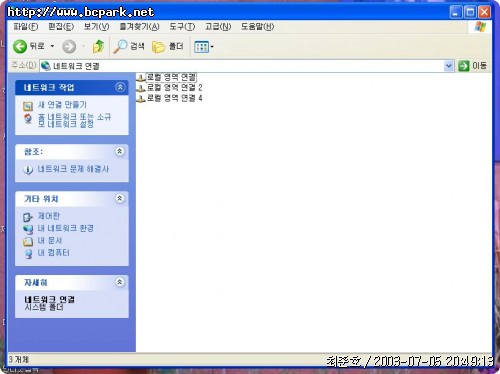Open the 편집(E) menu

pyautogui.click(x=61, y=26)
